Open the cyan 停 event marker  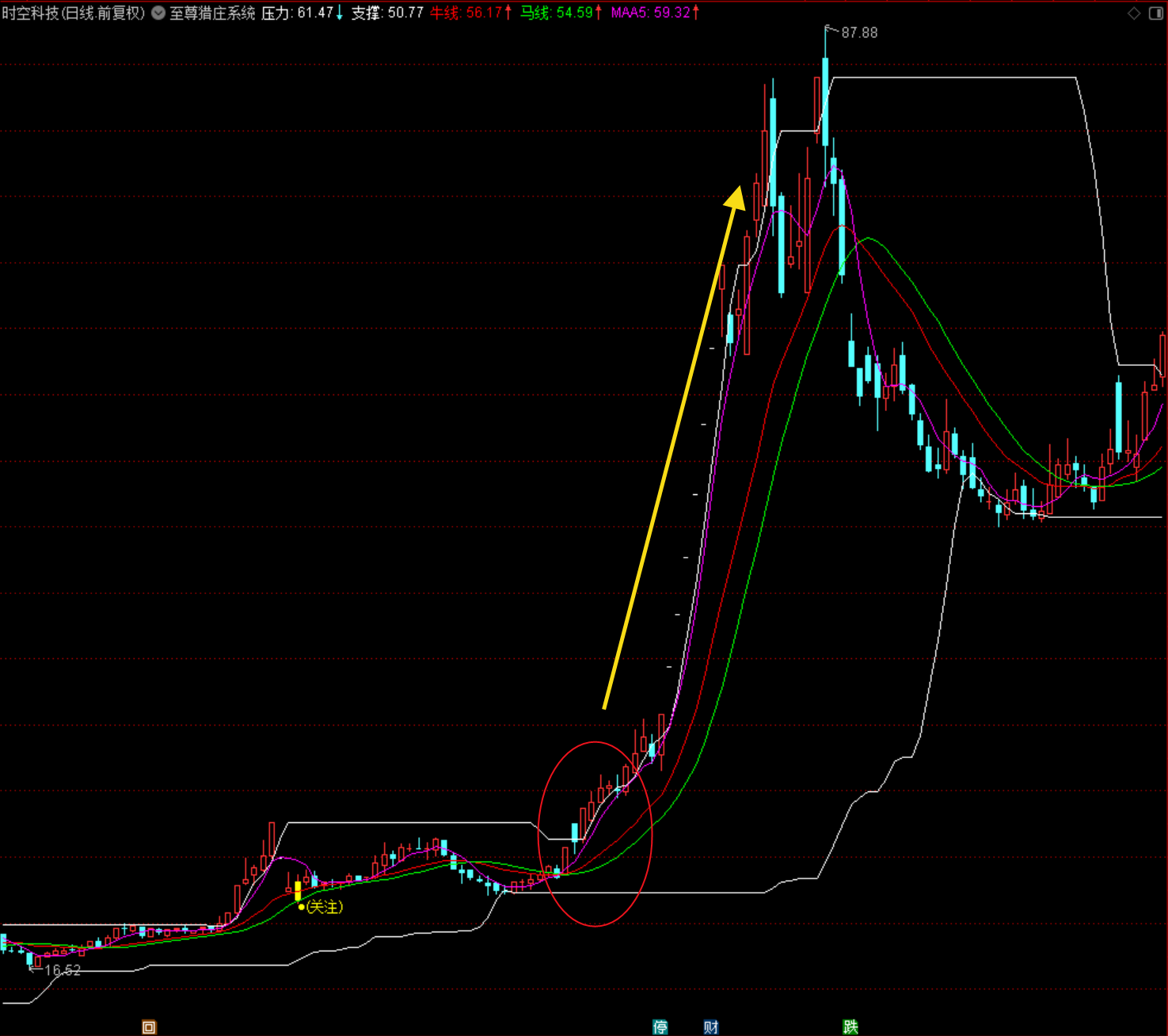(x=660, y=1027)
